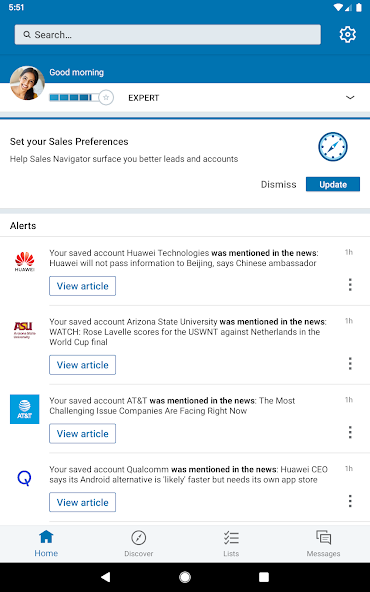View article for Arizona State University alert
The image size is (370, 592).
tap(82, 365)
